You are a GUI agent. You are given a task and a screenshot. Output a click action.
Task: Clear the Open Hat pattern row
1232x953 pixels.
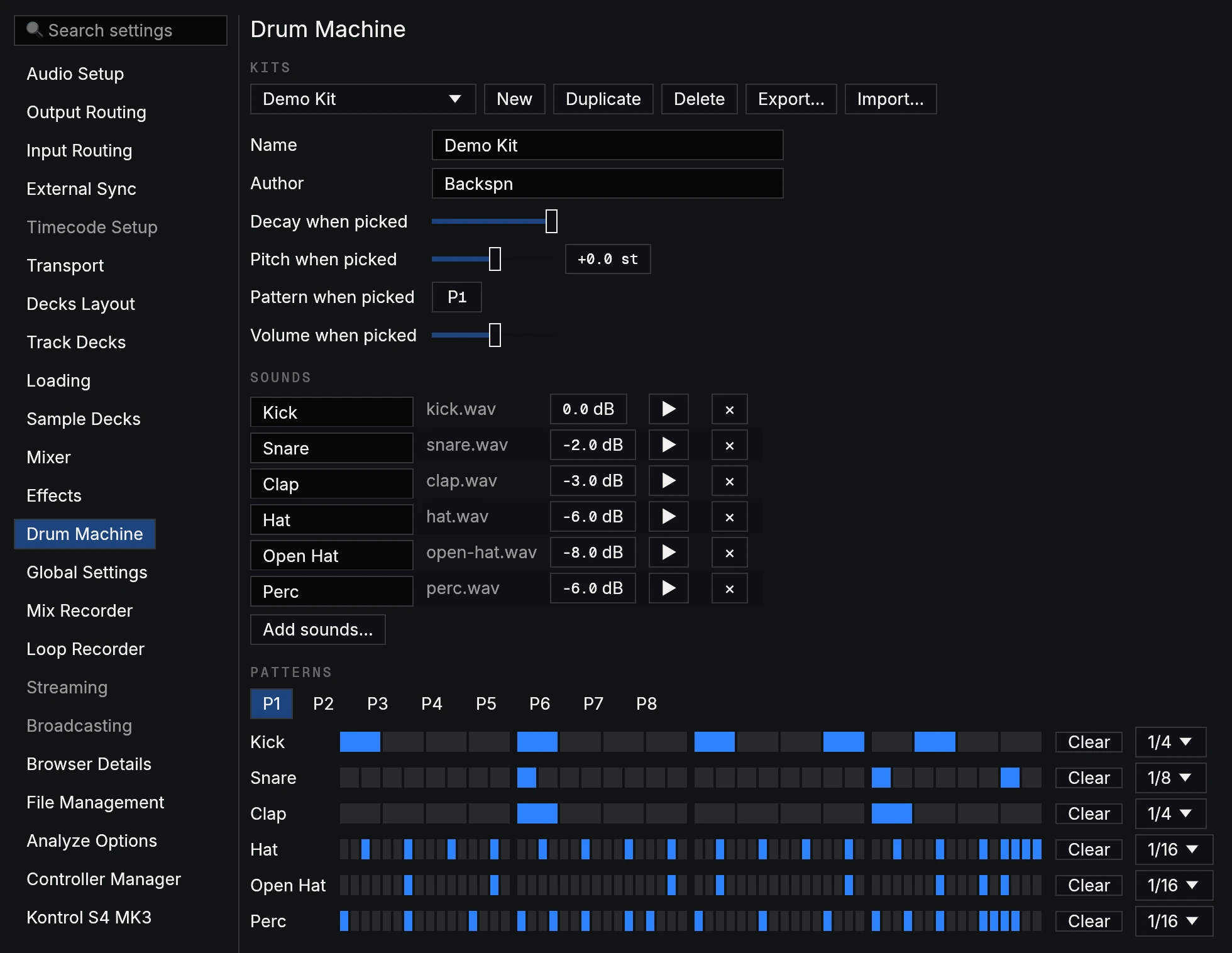coord(1089,885)
